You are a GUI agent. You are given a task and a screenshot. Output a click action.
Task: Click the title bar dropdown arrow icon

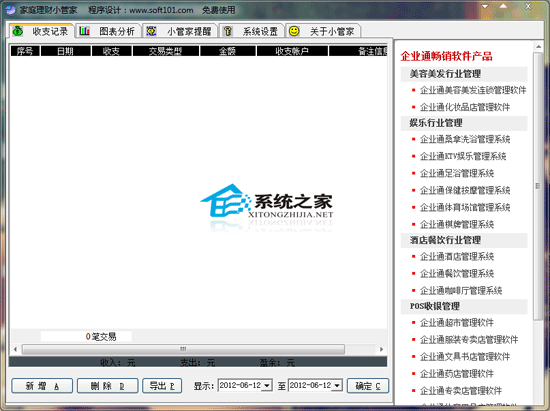click(485, 7)
